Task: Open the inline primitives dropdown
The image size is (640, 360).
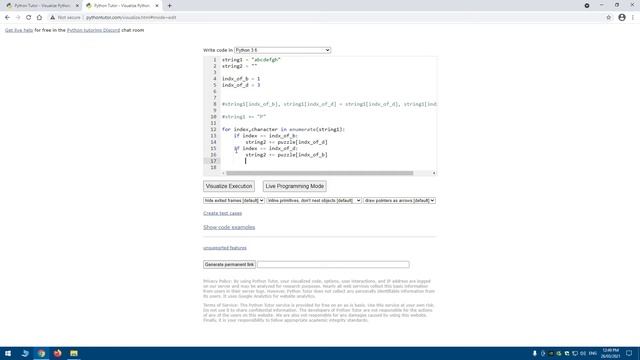Action: tap(314, 200)
